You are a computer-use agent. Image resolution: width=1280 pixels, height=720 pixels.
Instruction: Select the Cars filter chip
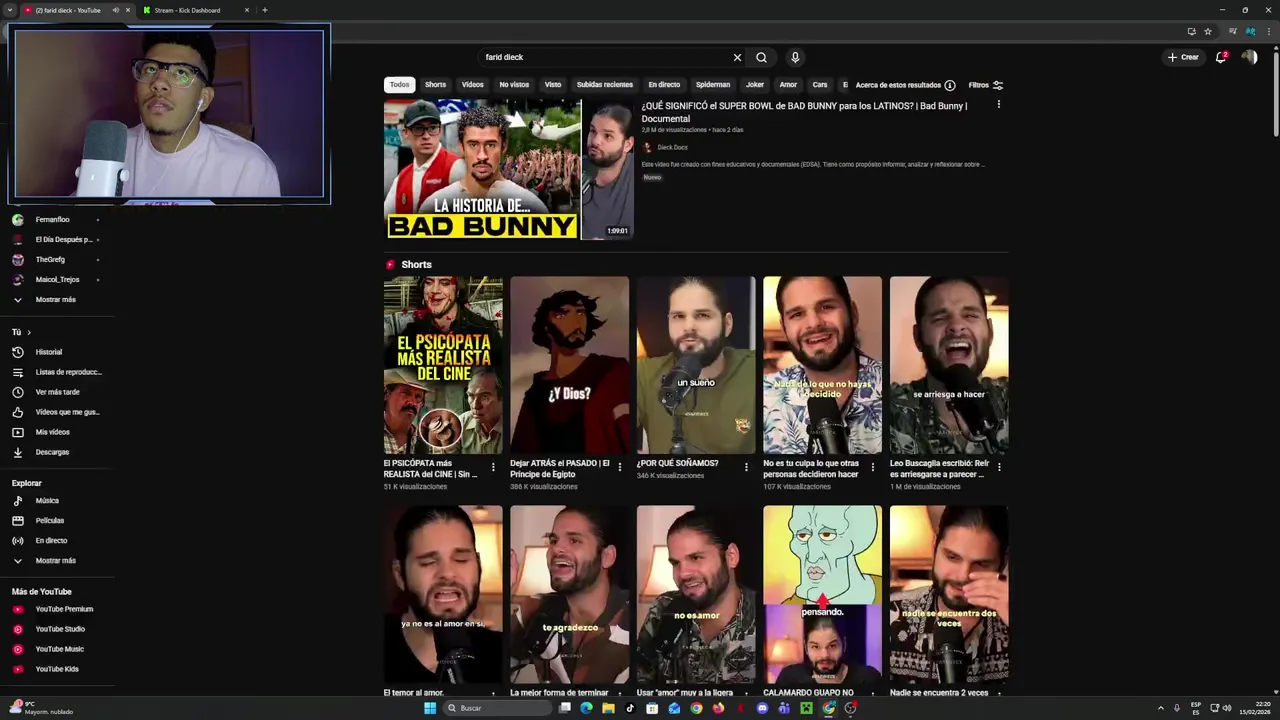(x=820, y=85)
